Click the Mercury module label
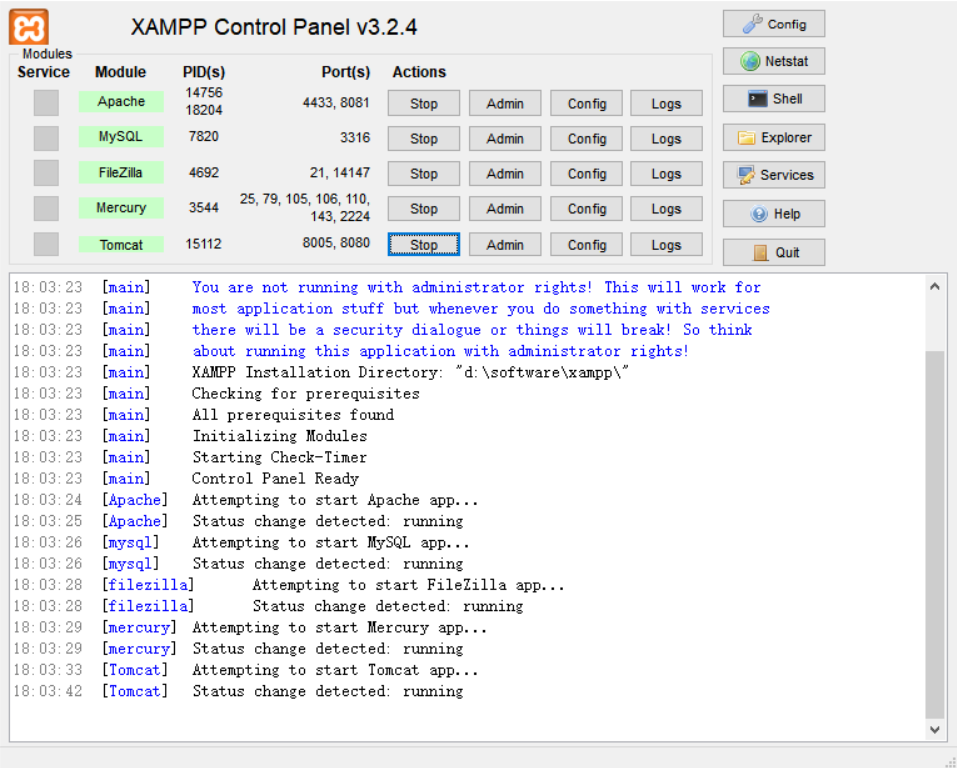Screen dimensions: 957x768 click(x=121, y=208)
